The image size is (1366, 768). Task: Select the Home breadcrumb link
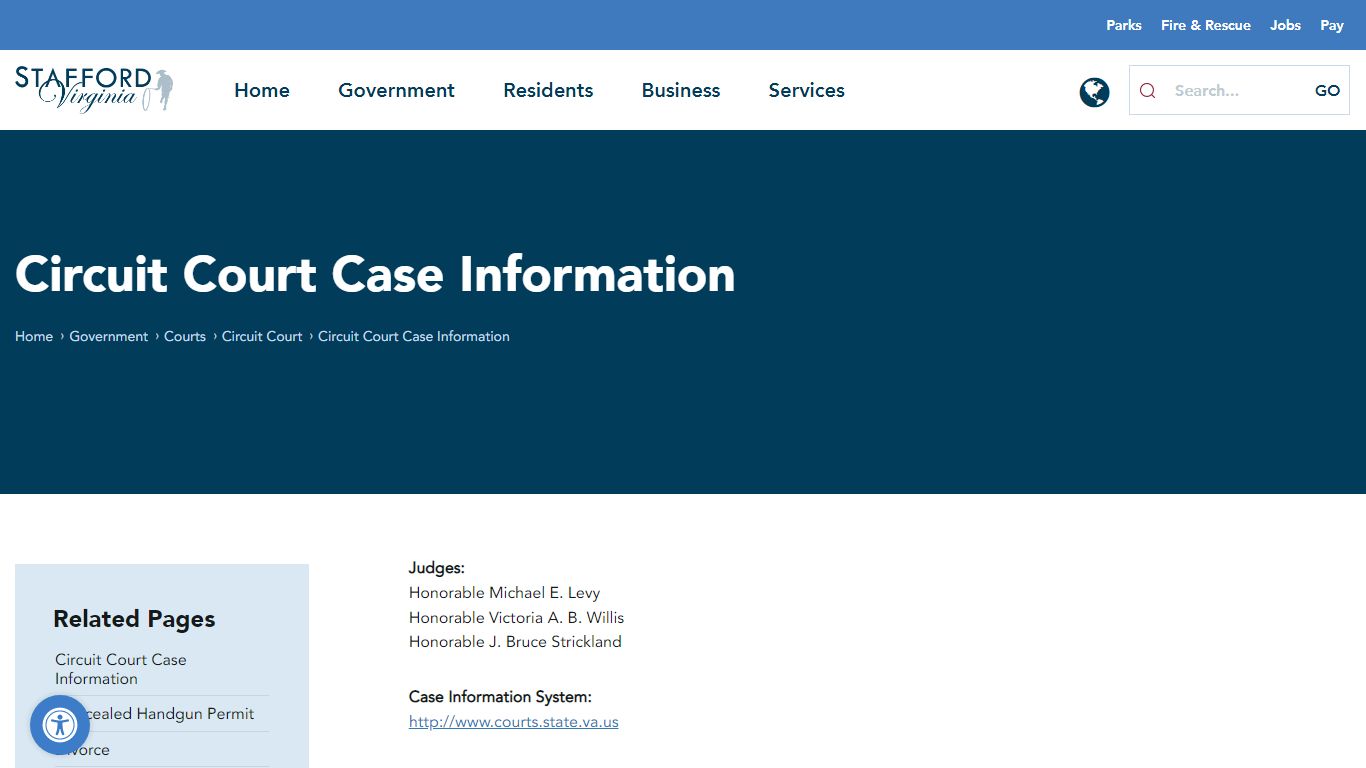click(34, 336)
